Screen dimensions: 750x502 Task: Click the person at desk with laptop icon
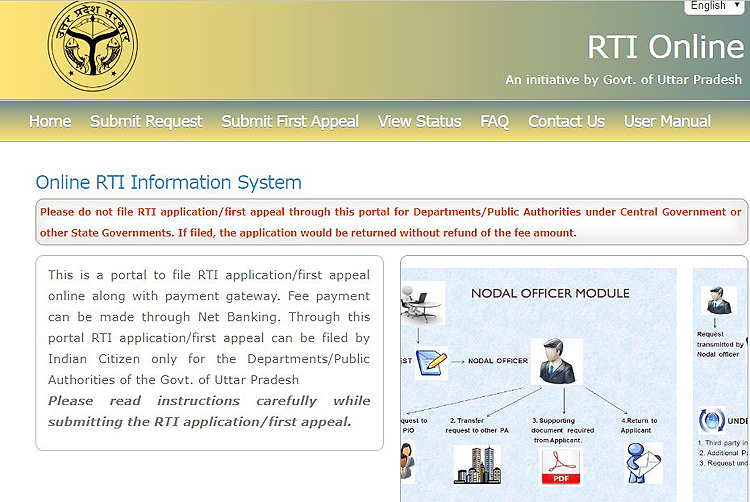[422, 303]
